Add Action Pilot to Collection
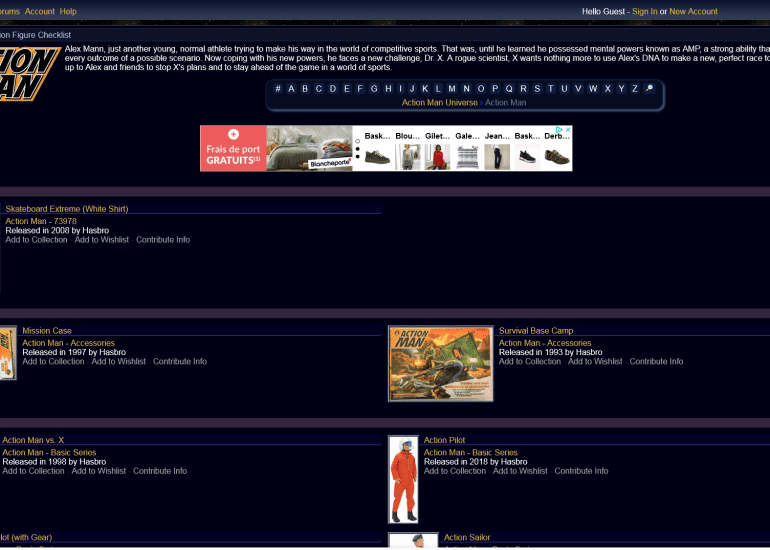The height and width of the screenshot is (550, 770). click(x=455, y=471)
